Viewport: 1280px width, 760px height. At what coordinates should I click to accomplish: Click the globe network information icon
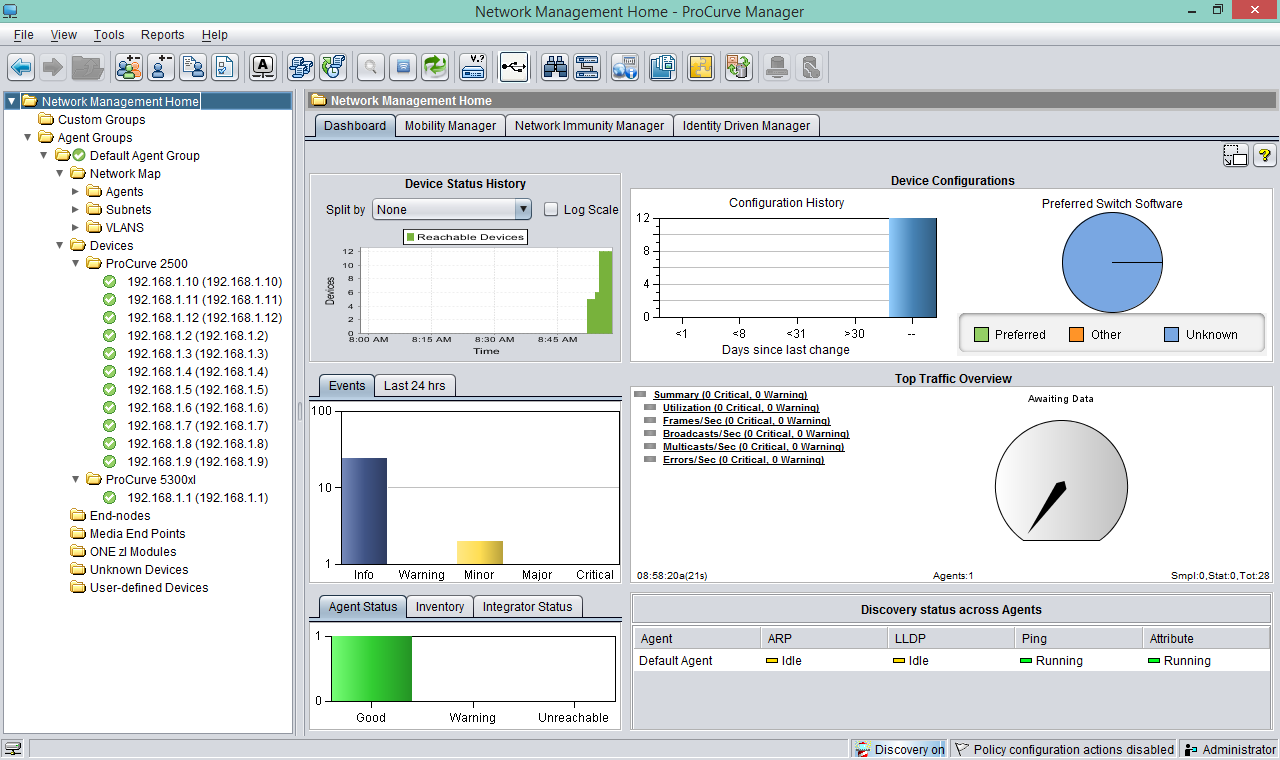coord(623,67)
